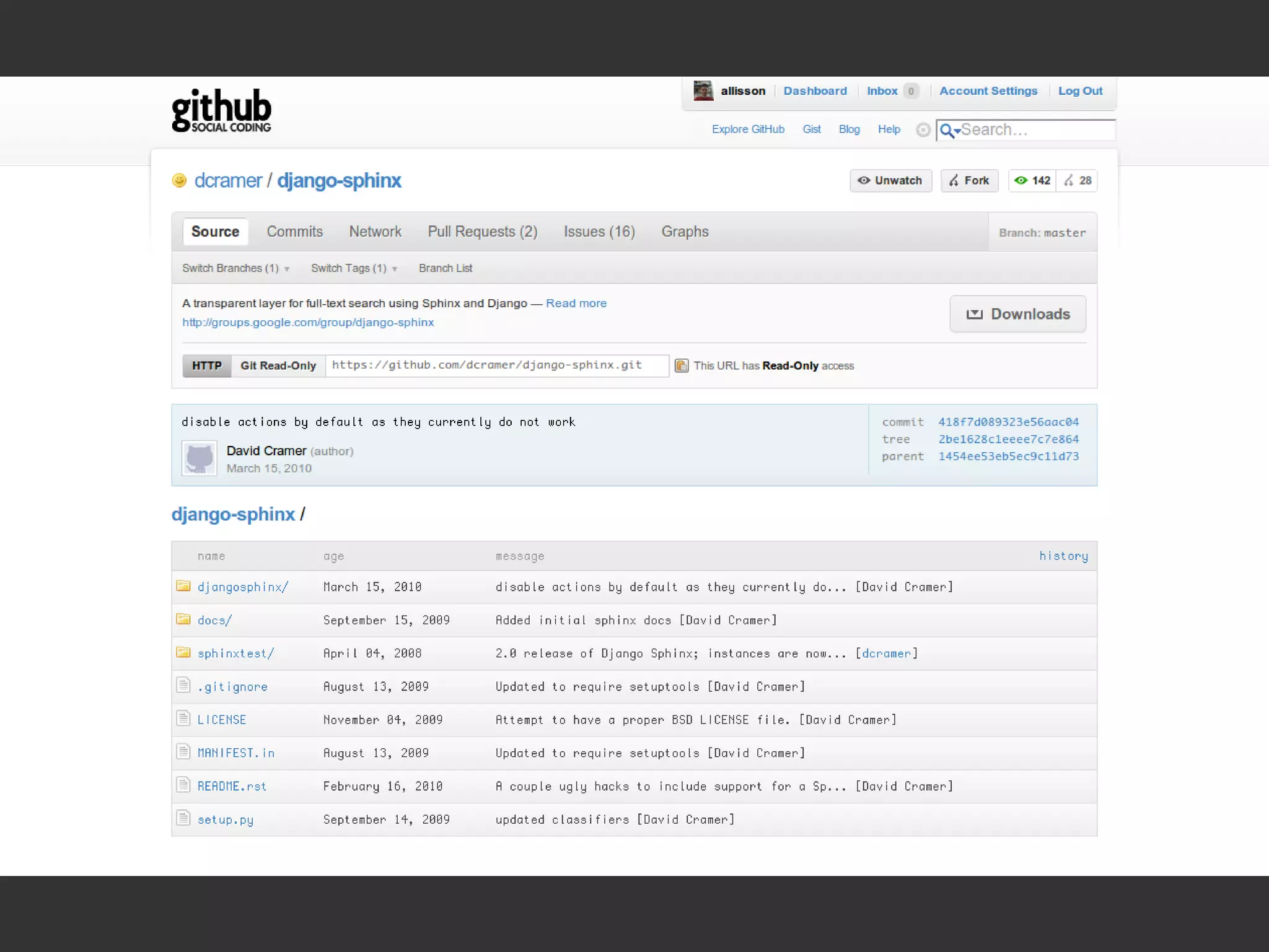The width and height of the screenshot is (1269, 952).
Task: Toggle Unwatch for this repository
Action: (x=890, y=181)
